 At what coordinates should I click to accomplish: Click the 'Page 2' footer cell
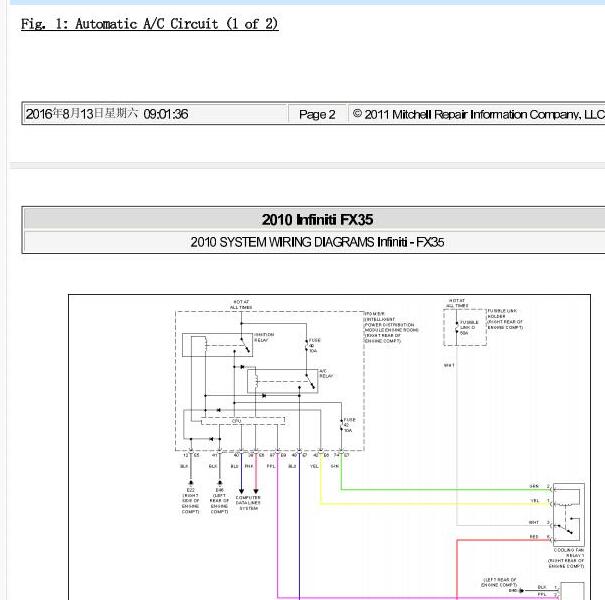[317, 114]
